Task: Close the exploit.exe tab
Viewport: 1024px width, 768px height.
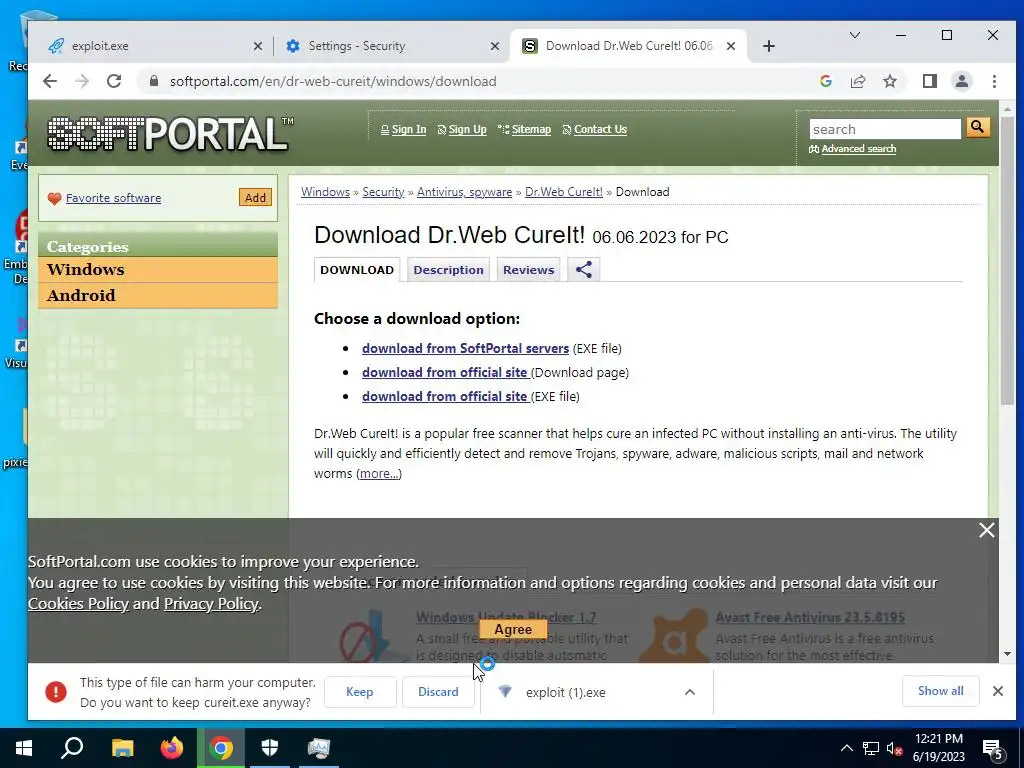Action: point(257,46)
